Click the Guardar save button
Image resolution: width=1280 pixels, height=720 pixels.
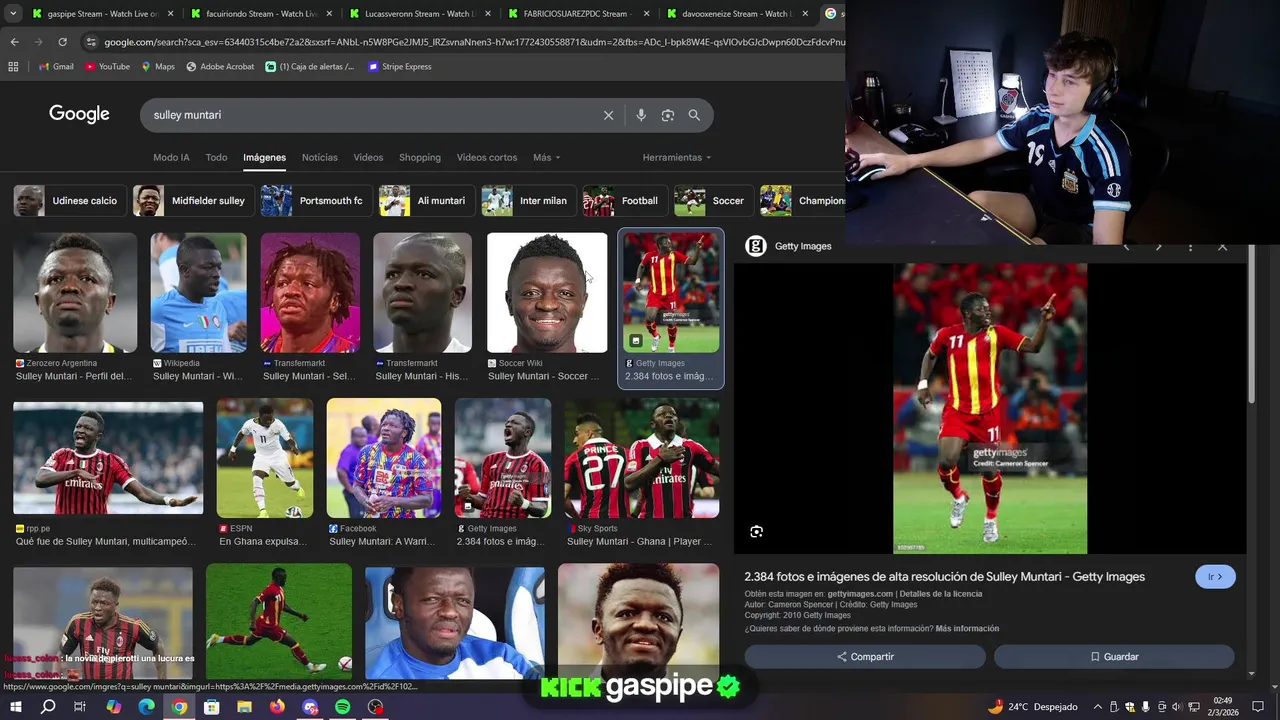[1114, 657]
